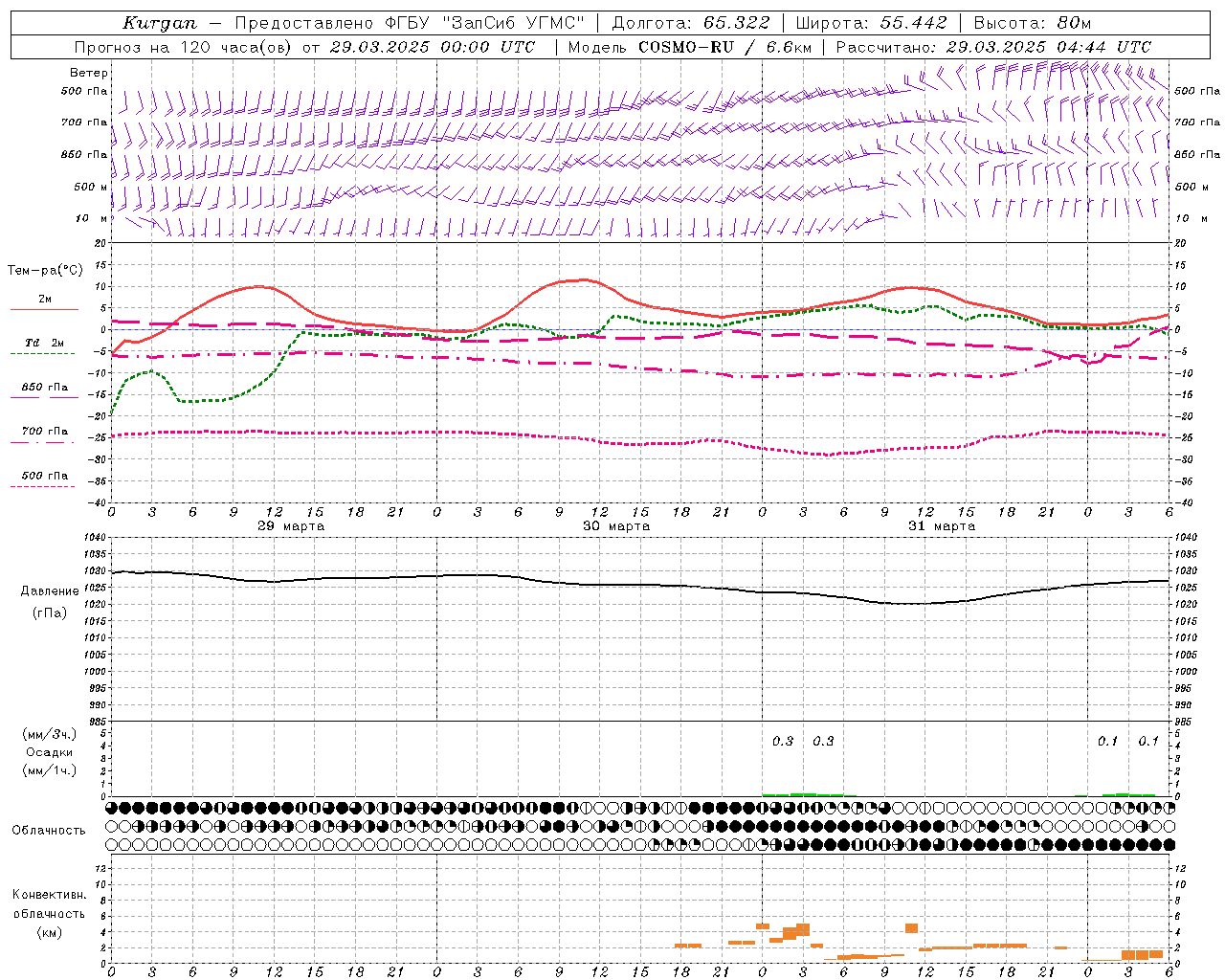The width and height of the screenshot is (1225, 980).
Task: Click the "Модель COSMO-RU / 6.6км" label
Action: [689, 47]
